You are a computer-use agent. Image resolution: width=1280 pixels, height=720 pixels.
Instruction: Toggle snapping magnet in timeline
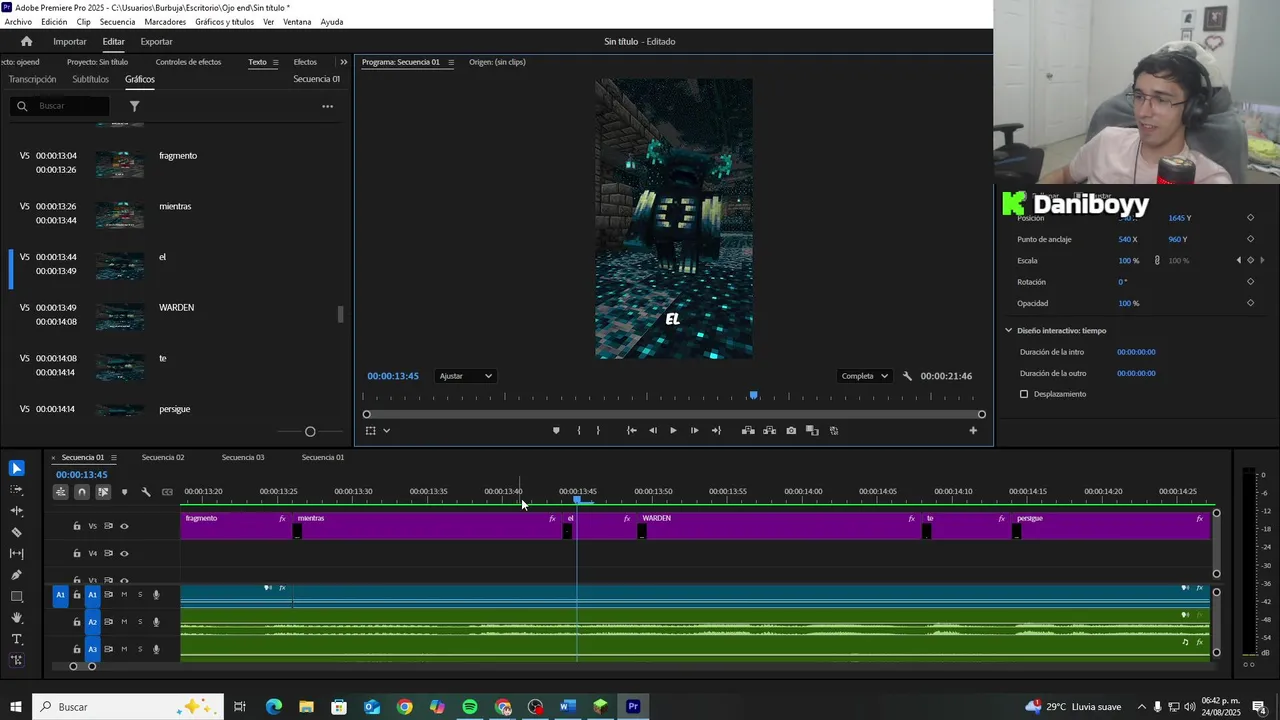pos(82,492)
